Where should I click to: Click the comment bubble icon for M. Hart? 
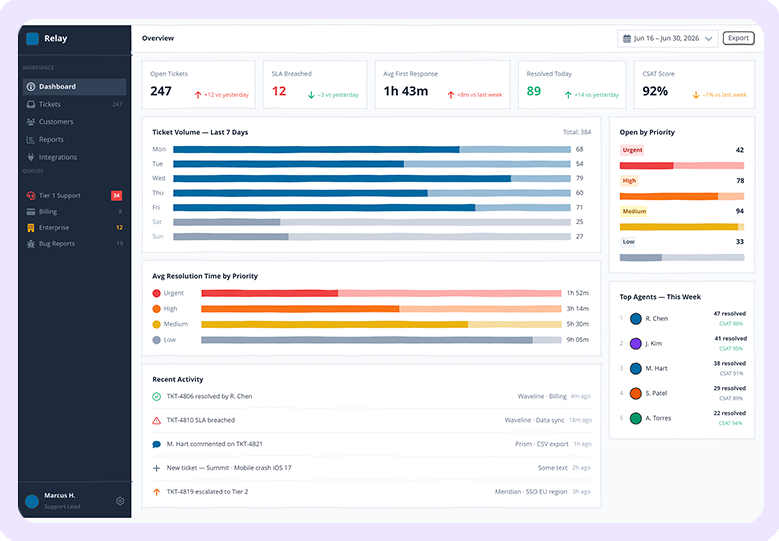[x=156, y=444]
